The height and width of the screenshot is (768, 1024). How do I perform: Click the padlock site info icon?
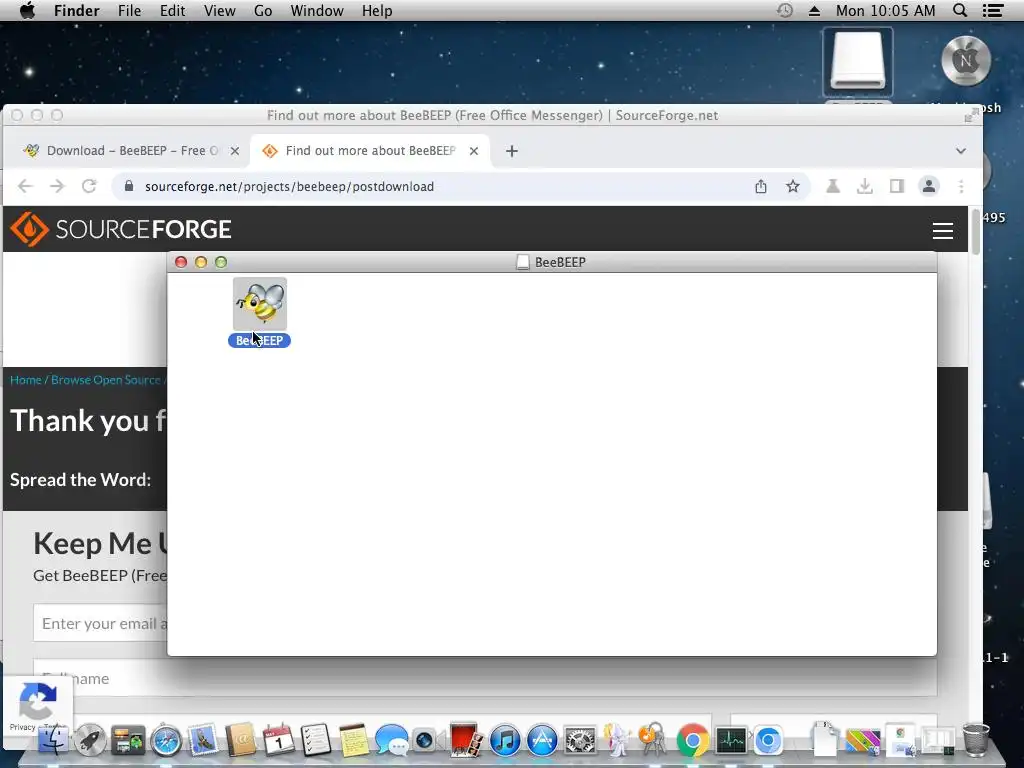[x=129, y=186]
